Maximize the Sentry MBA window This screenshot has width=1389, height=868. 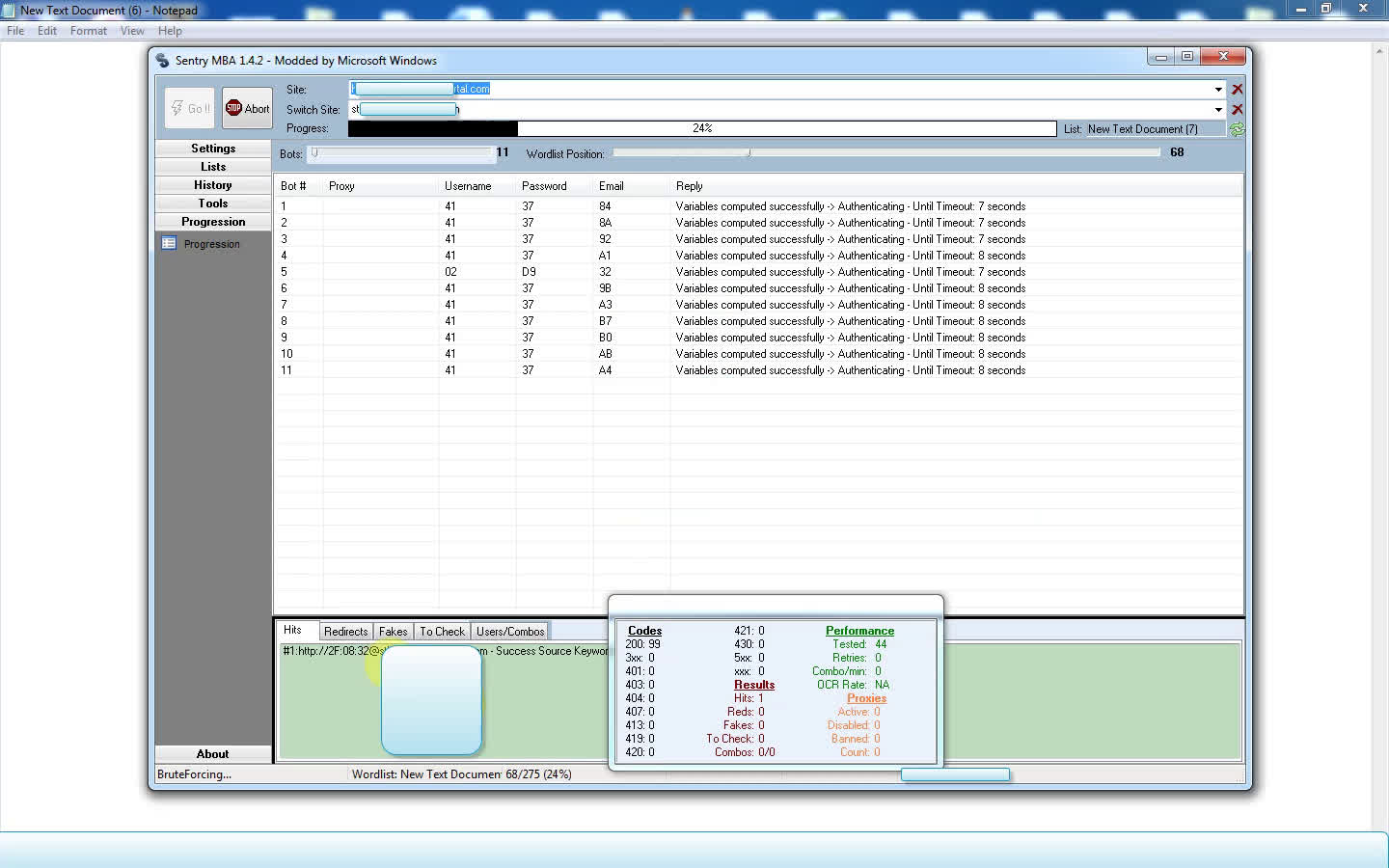point(1187,57)
